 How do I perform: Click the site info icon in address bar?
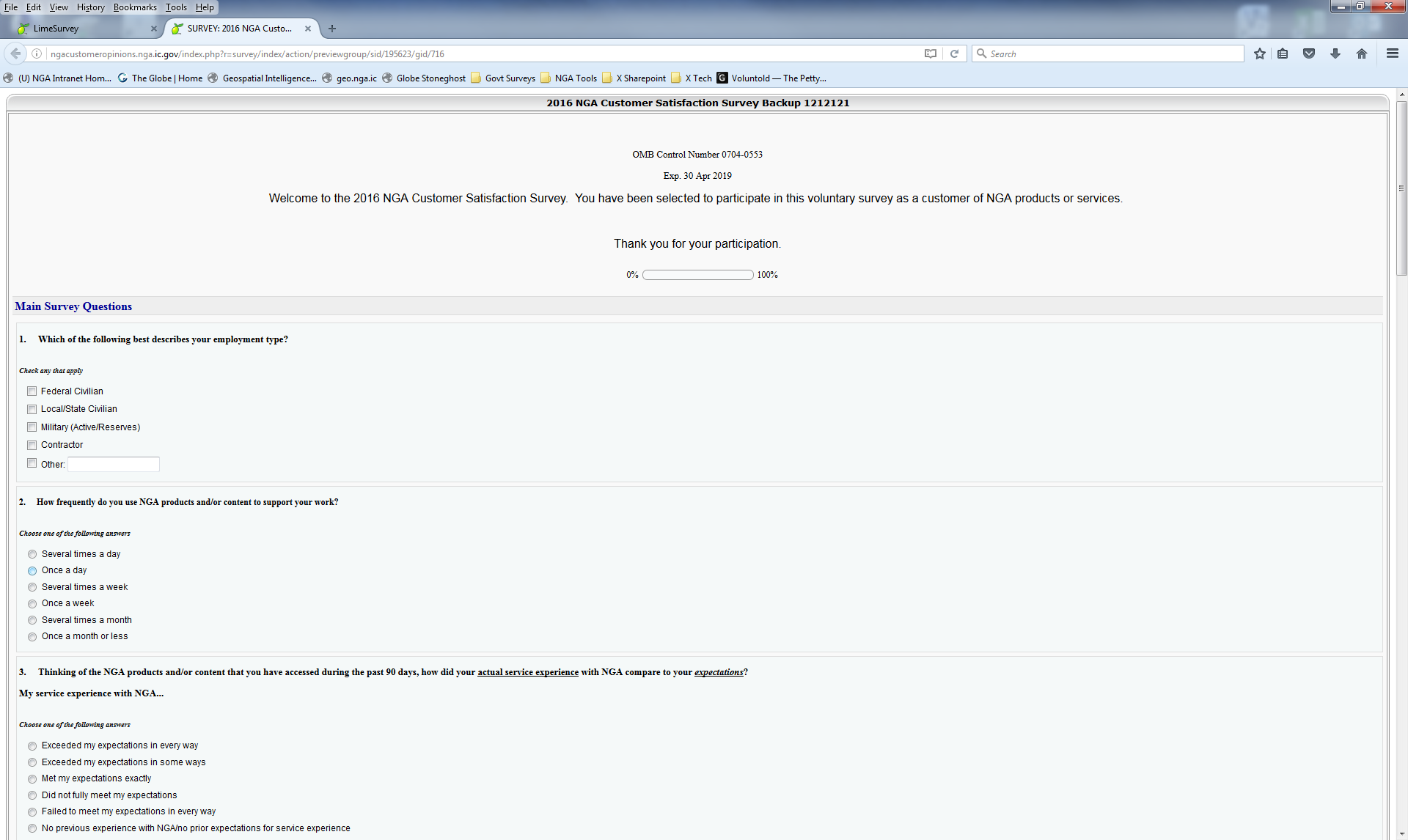pos(36,54)
